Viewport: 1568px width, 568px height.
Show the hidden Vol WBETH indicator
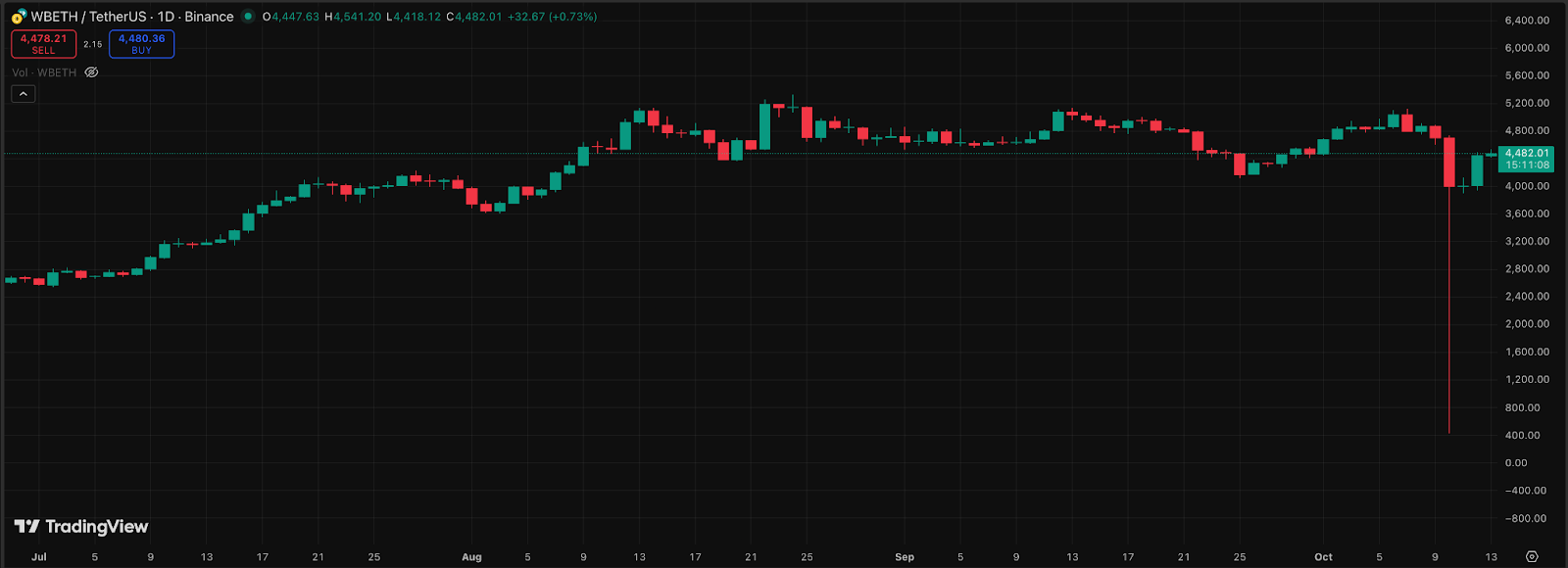point(91,72)
